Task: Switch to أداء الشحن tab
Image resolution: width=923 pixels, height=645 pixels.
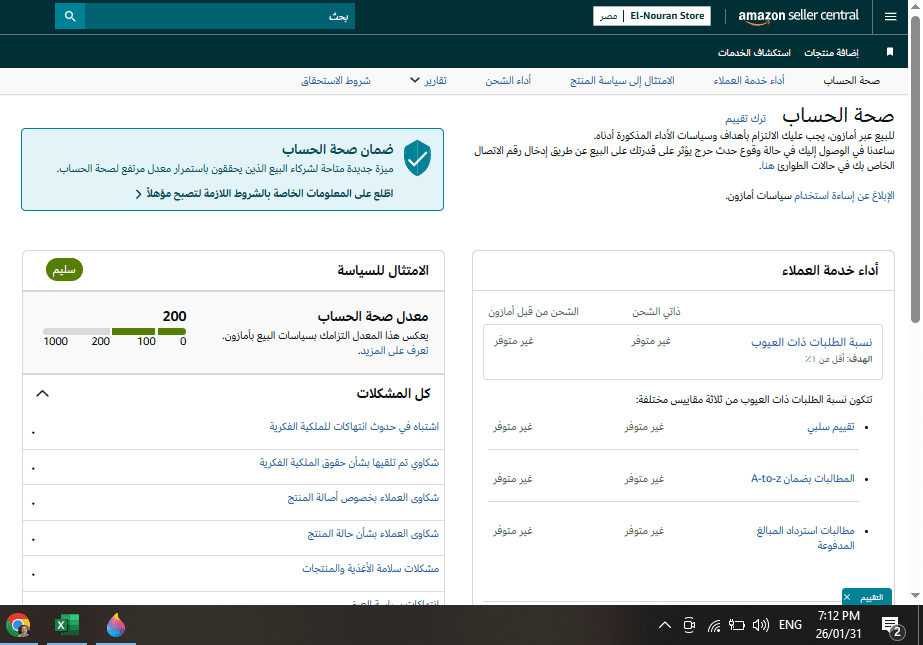Action: click(508, 80)
